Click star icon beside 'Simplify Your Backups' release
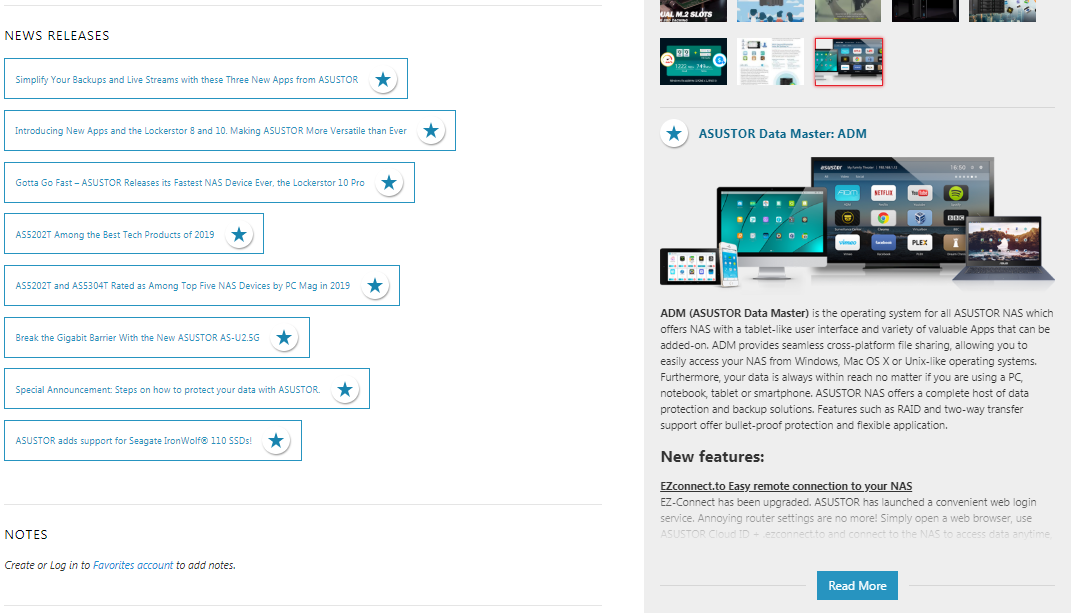Screen dimensions: 1079x613 point(383,79)
